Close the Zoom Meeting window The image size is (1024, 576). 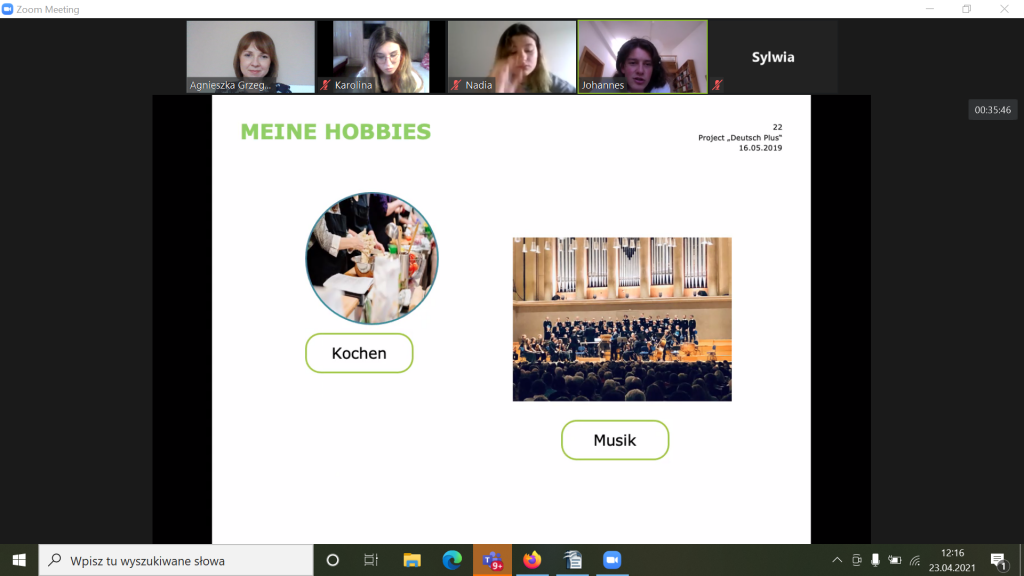1004,9
